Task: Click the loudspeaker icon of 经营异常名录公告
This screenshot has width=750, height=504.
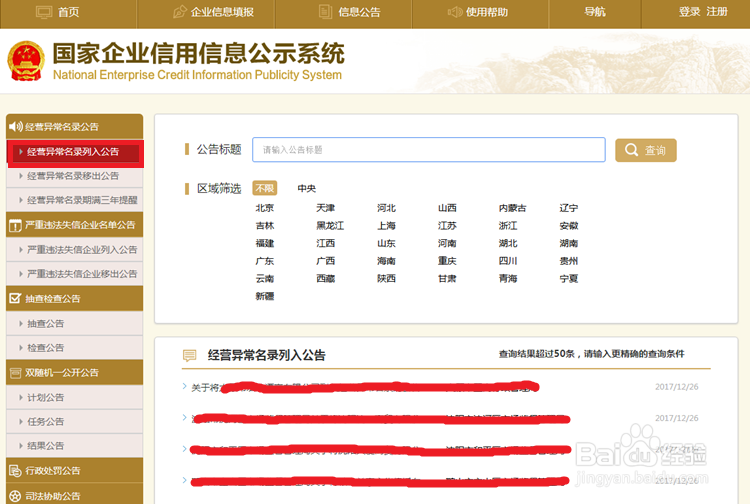Action: tap(16, 126)
